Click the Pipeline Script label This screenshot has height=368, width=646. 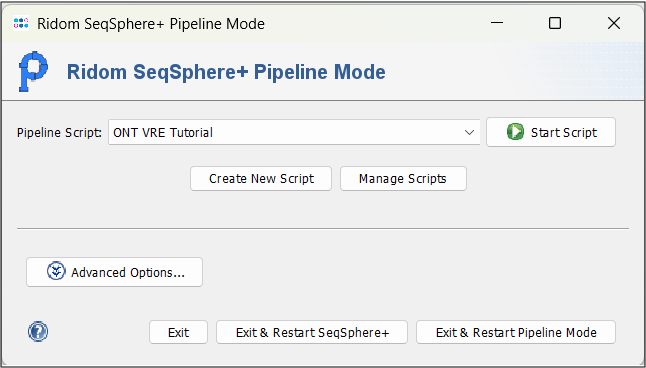[x=60, y=133]
